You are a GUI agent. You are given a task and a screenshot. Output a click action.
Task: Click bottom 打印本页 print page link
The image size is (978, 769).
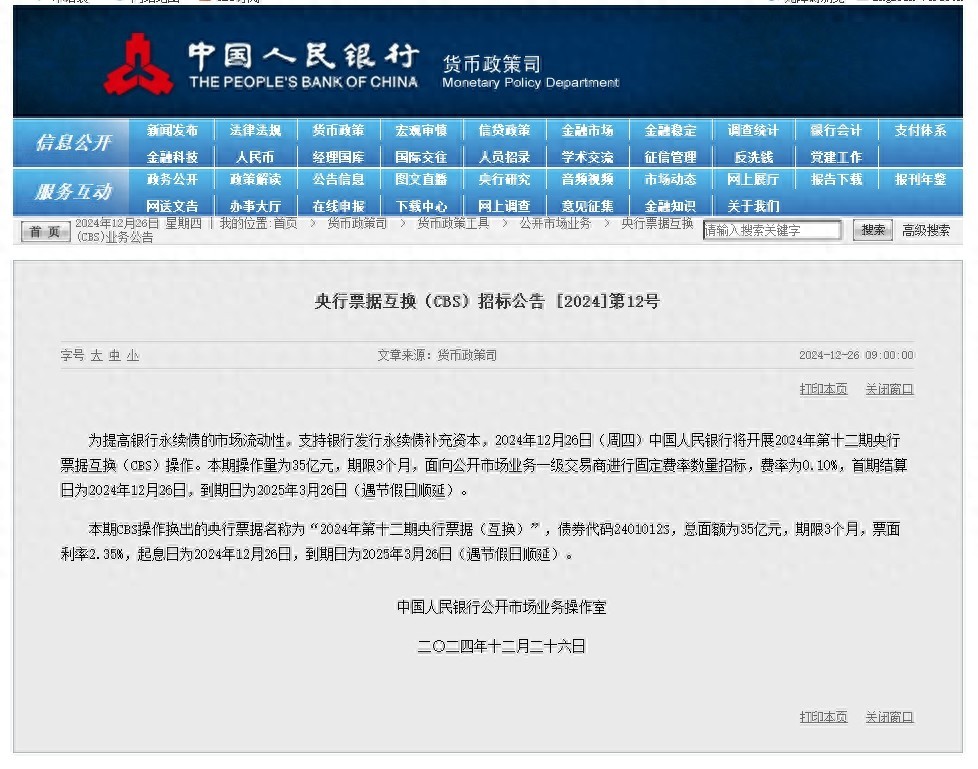(x=823, y=717)
